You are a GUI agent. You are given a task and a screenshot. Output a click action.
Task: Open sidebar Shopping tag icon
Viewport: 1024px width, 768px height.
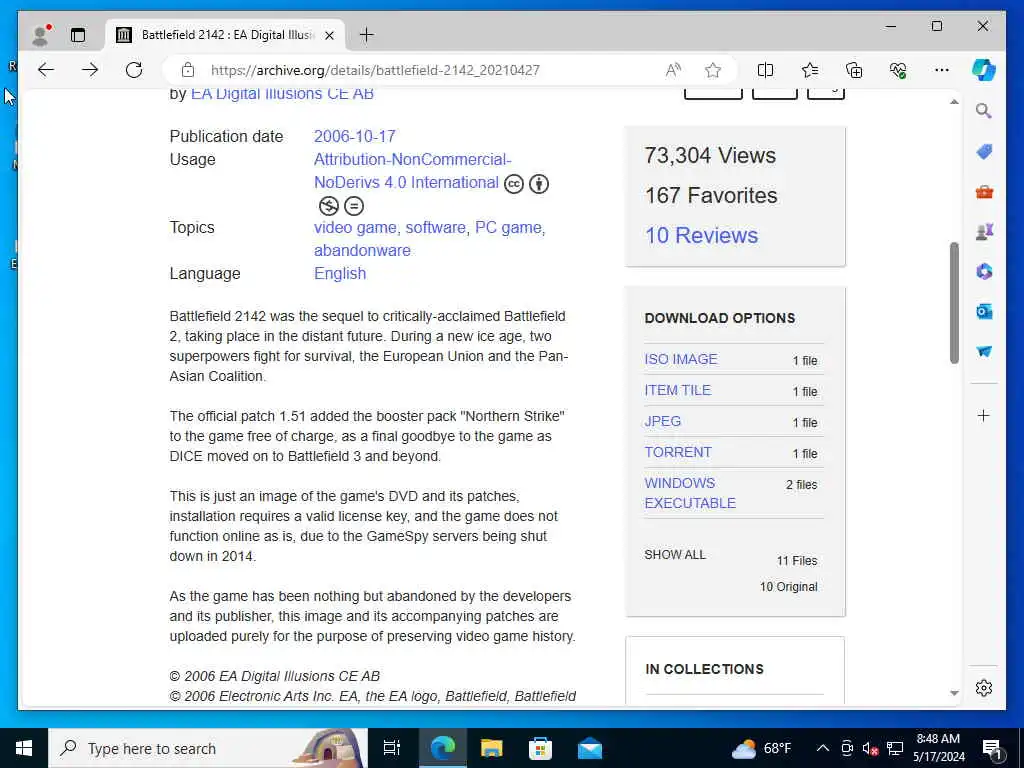point(984,152)
